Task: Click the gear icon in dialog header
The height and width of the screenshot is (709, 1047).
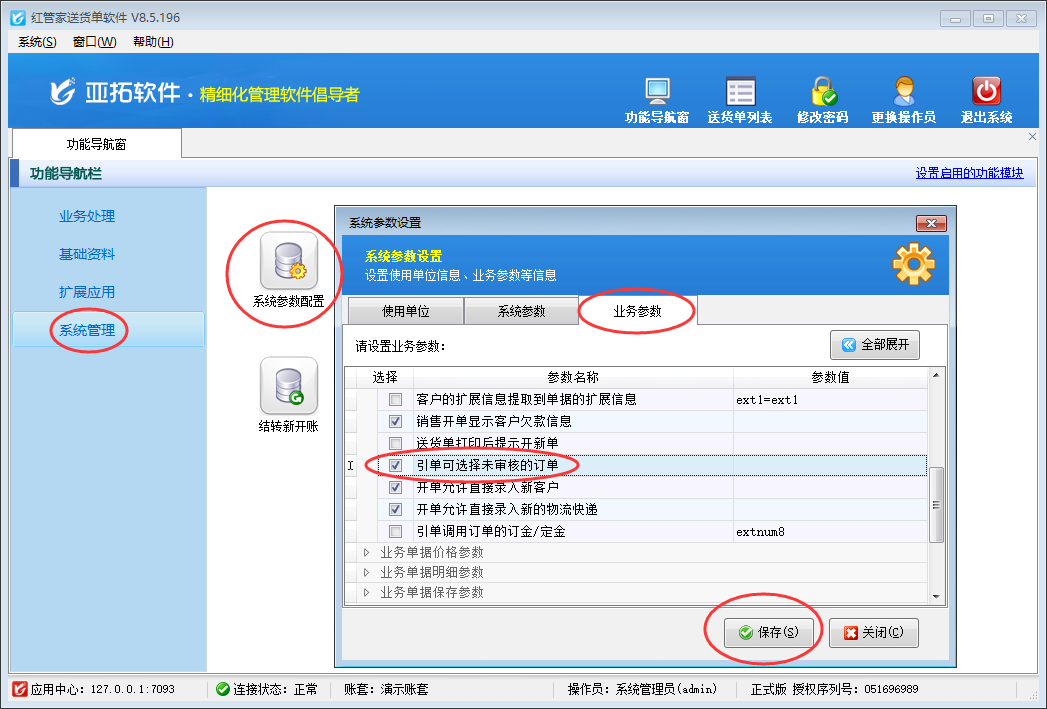Action: pyautogui.click(x=912, y=264)
